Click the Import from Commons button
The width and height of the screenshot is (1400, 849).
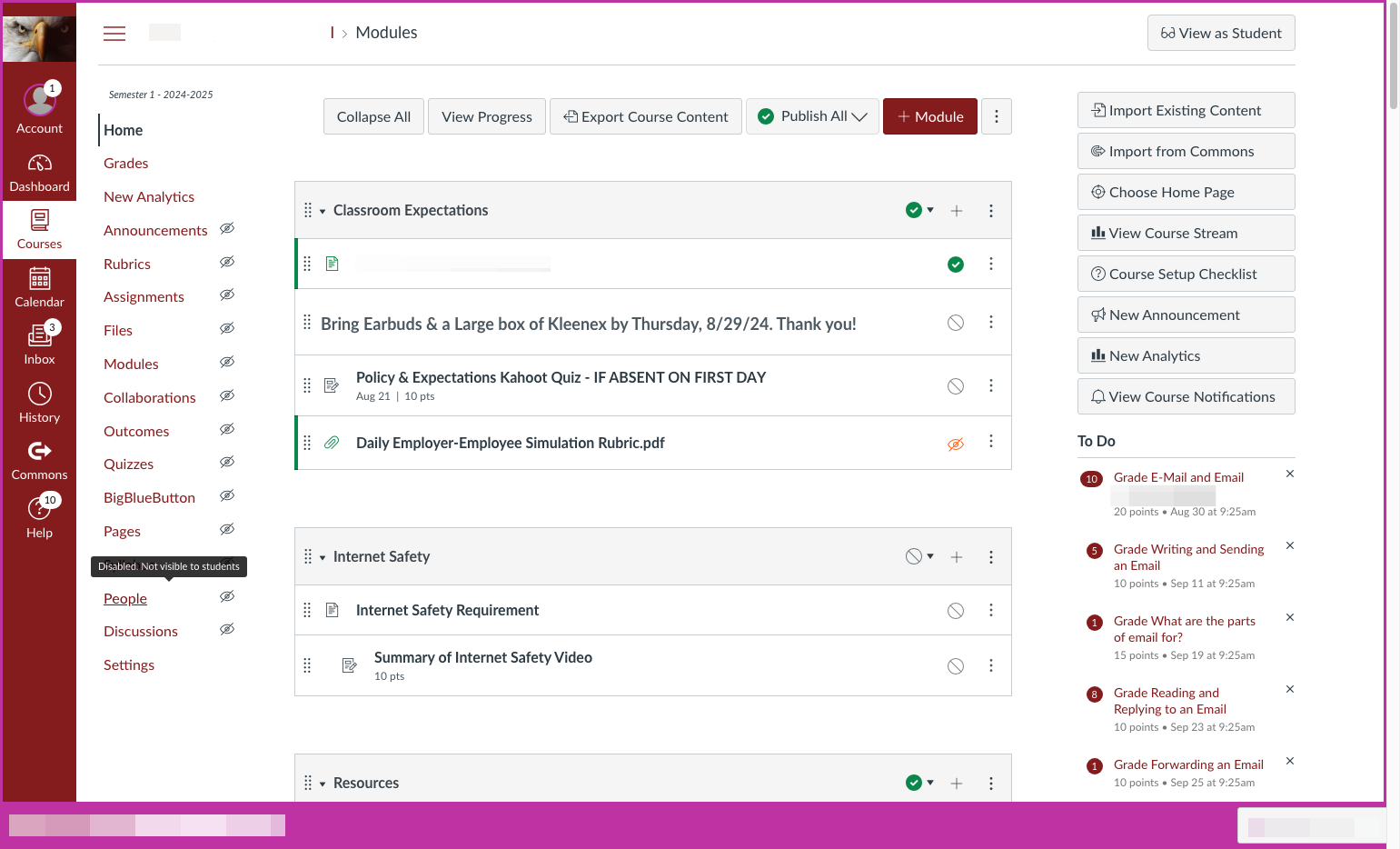pos(1186,151)
